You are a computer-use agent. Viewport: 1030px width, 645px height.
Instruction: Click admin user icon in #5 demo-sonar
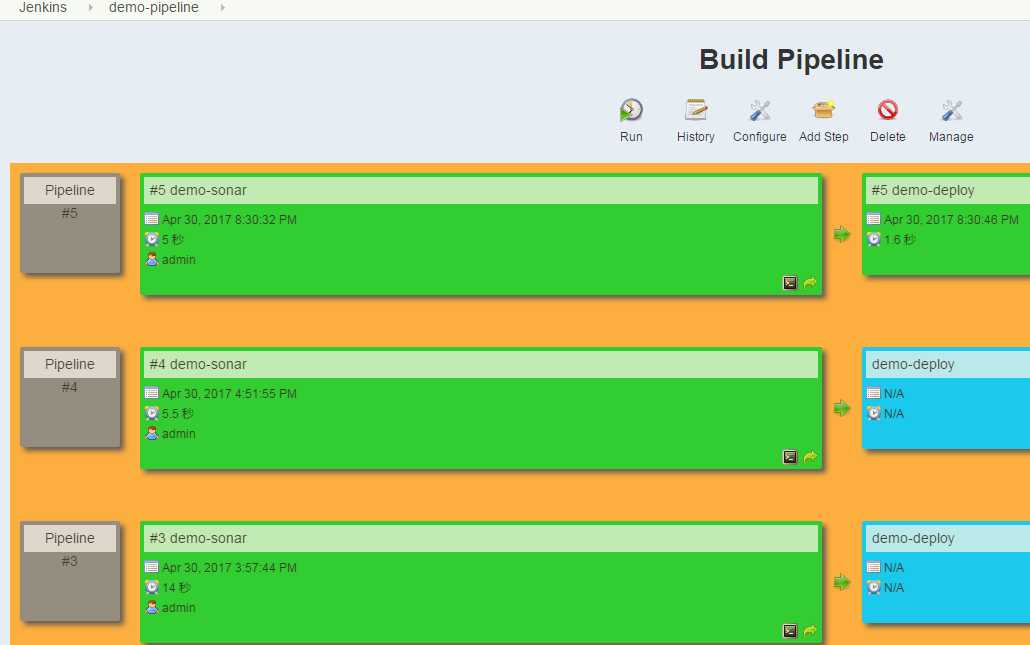152,259
